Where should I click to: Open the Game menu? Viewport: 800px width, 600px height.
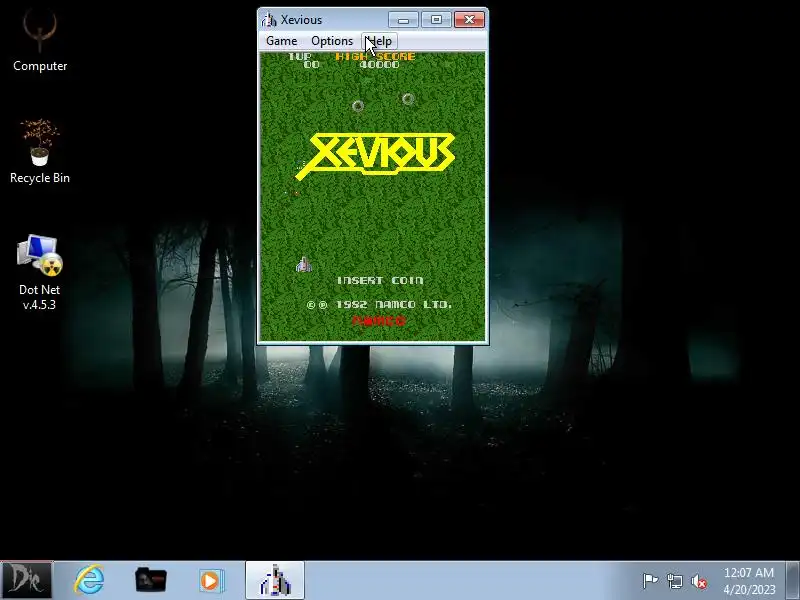tap(281, 41)
